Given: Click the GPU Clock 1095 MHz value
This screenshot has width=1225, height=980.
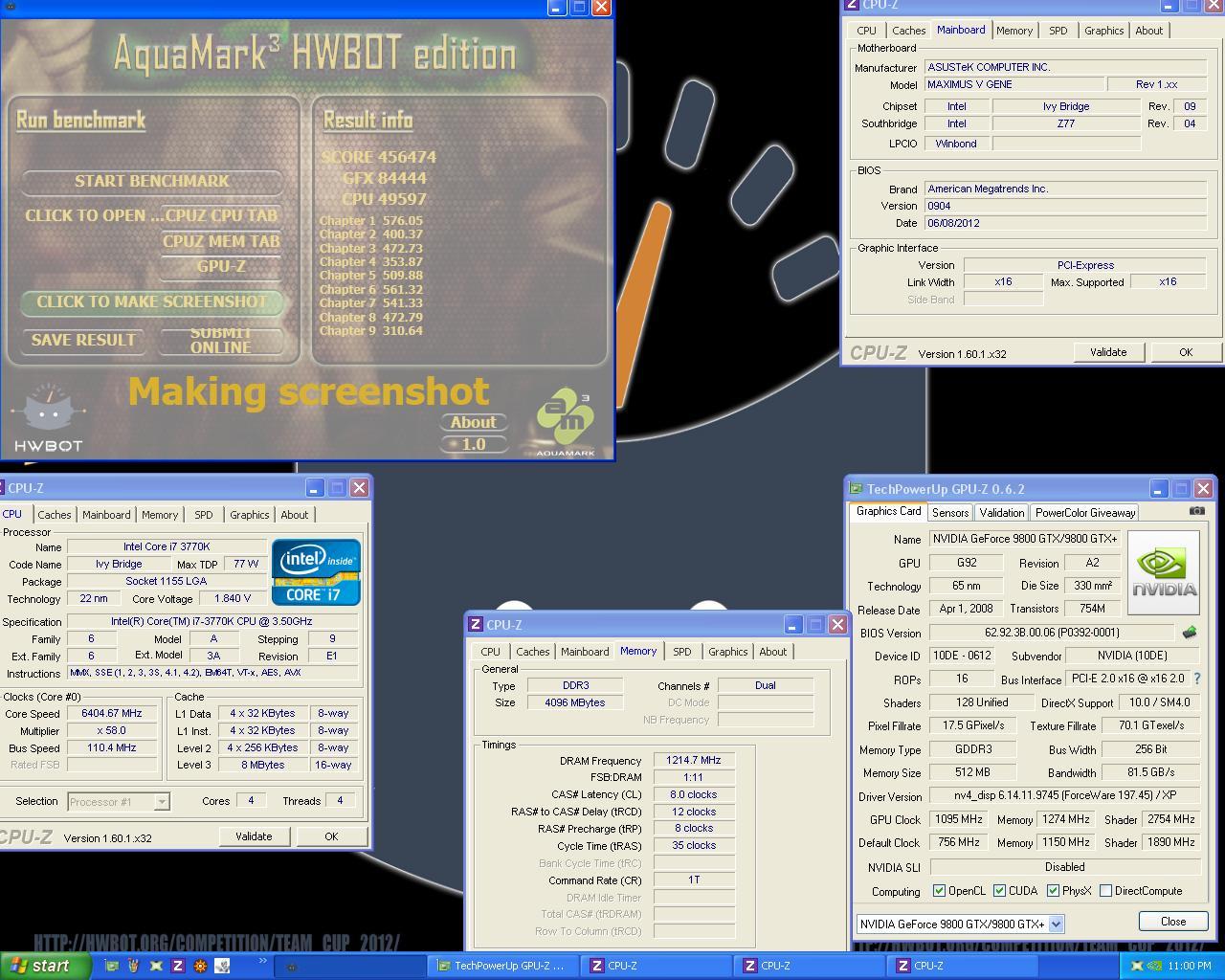Looking at the screenshot, I should (958, 820).
